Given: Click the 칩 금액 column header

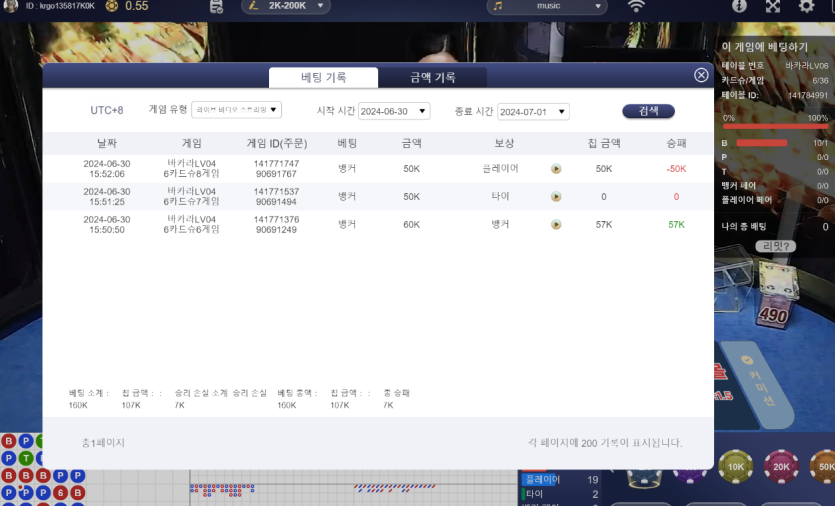Looking at the screenshot, I should pos(604,143).
